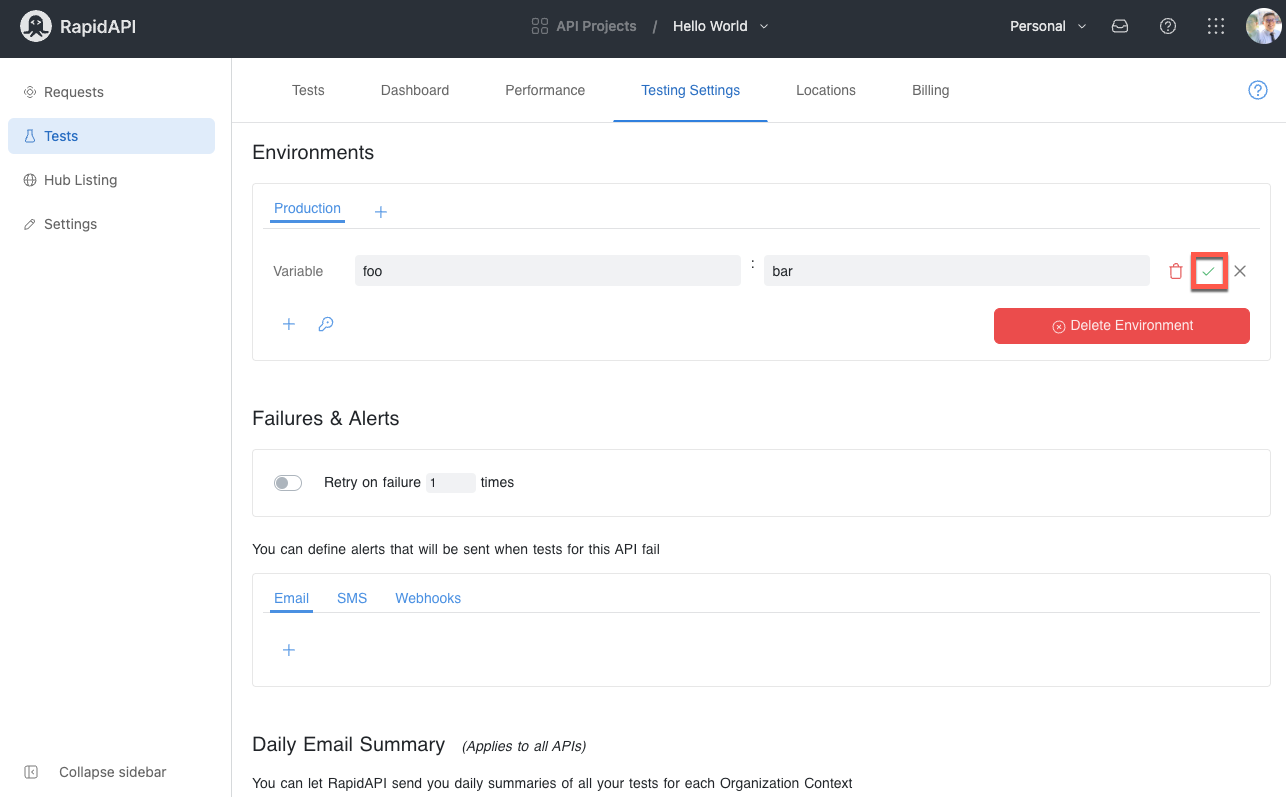The image size is (1286, 797).
Task: Click the variable name field containing foo
Action: (x=548, y=271)
